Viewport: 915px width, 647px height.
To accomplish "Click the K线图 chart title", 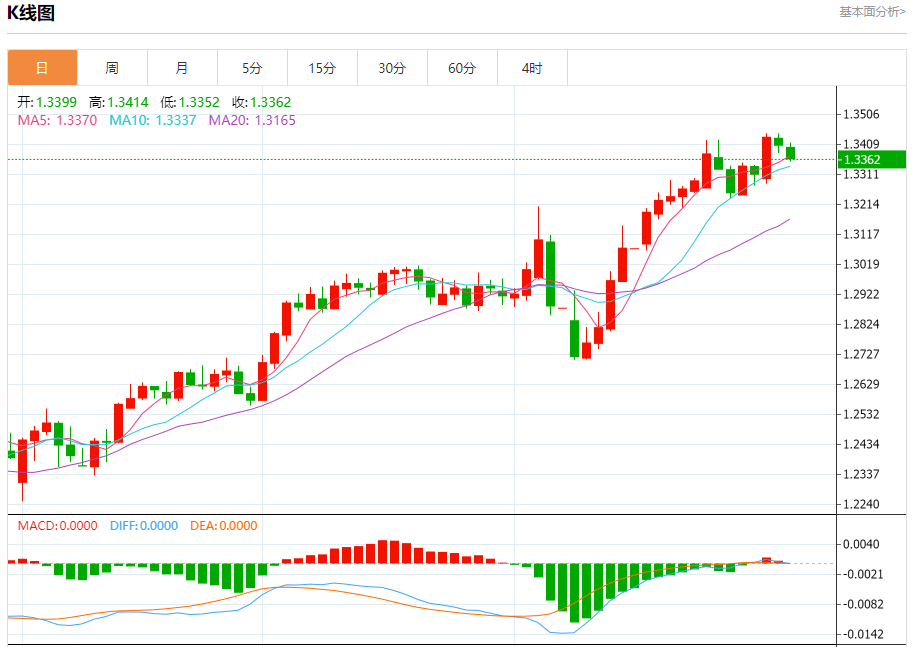I will (x=31, y=13).
